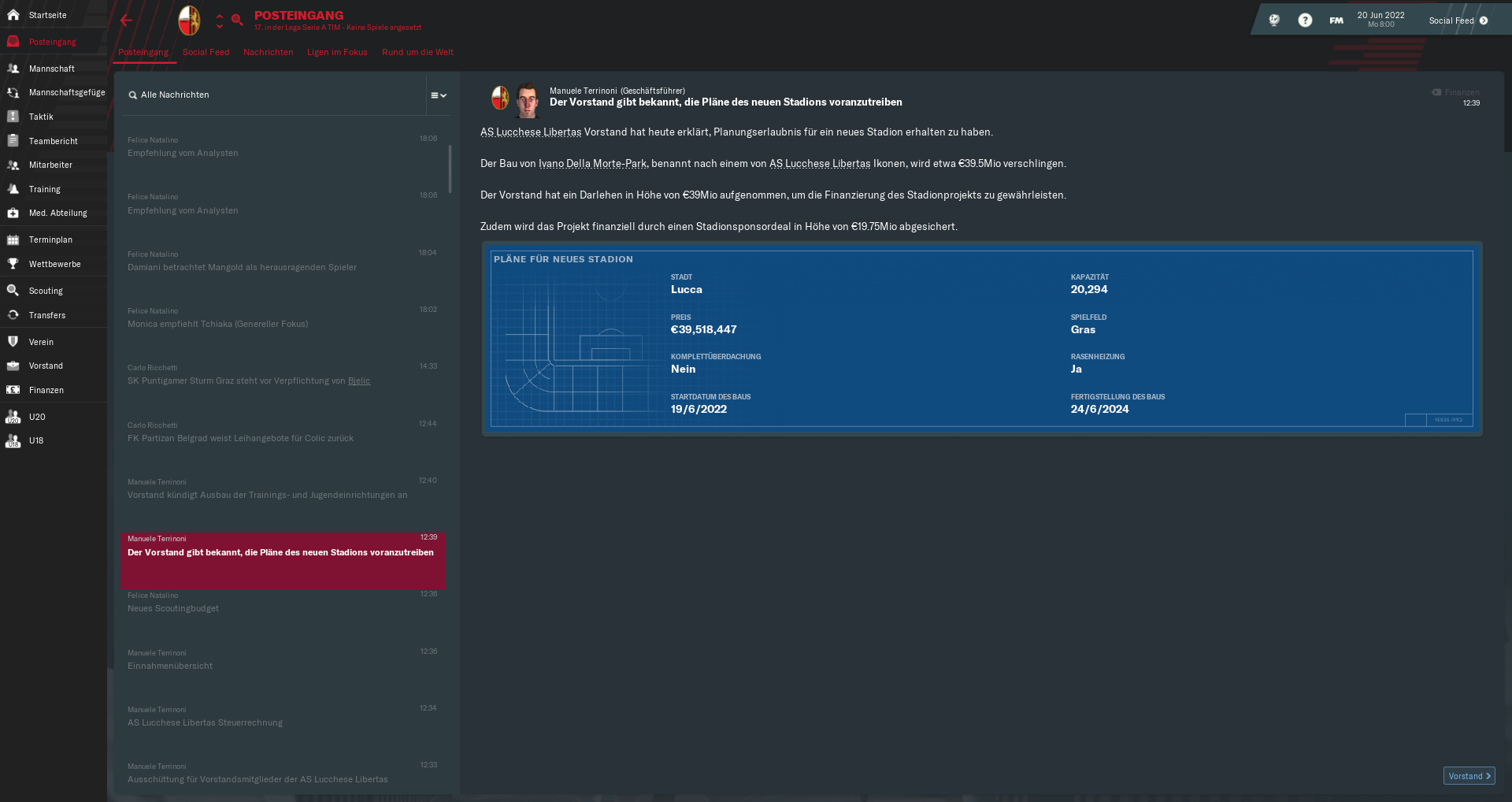The width and height of the screenshot is (1512, 802).
Task: Switch to the Nachrichten tab
Action: pyautogui.click(x=268, y=52)
